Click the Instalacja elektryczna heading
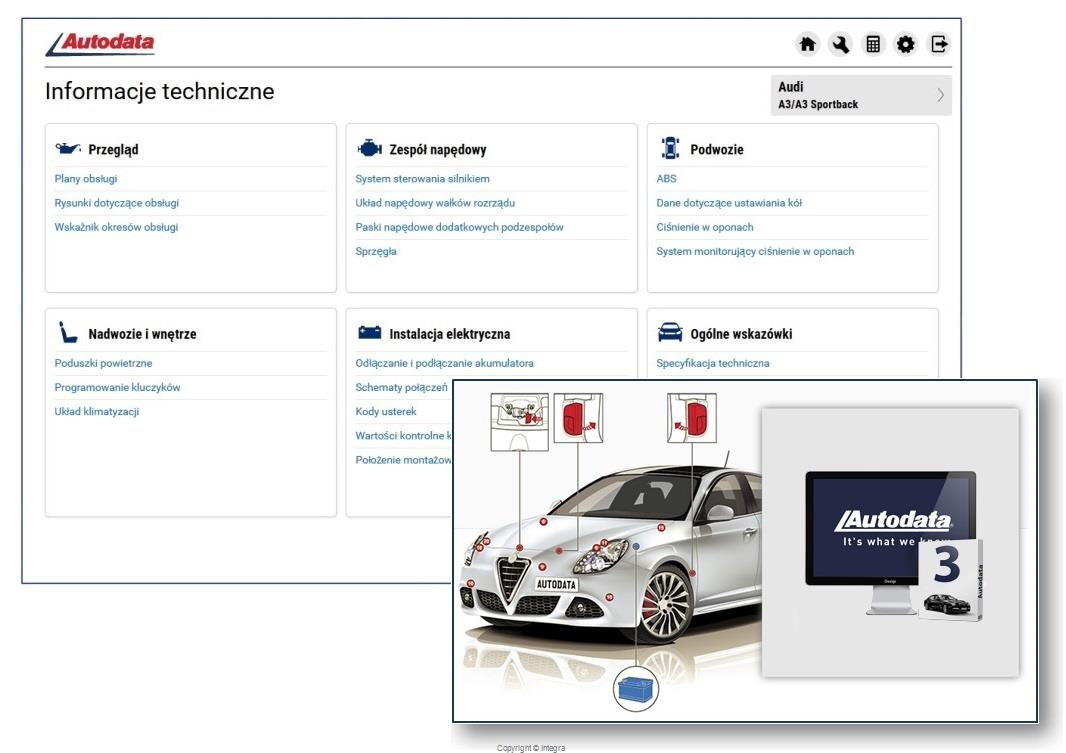 tap(449, 334)
